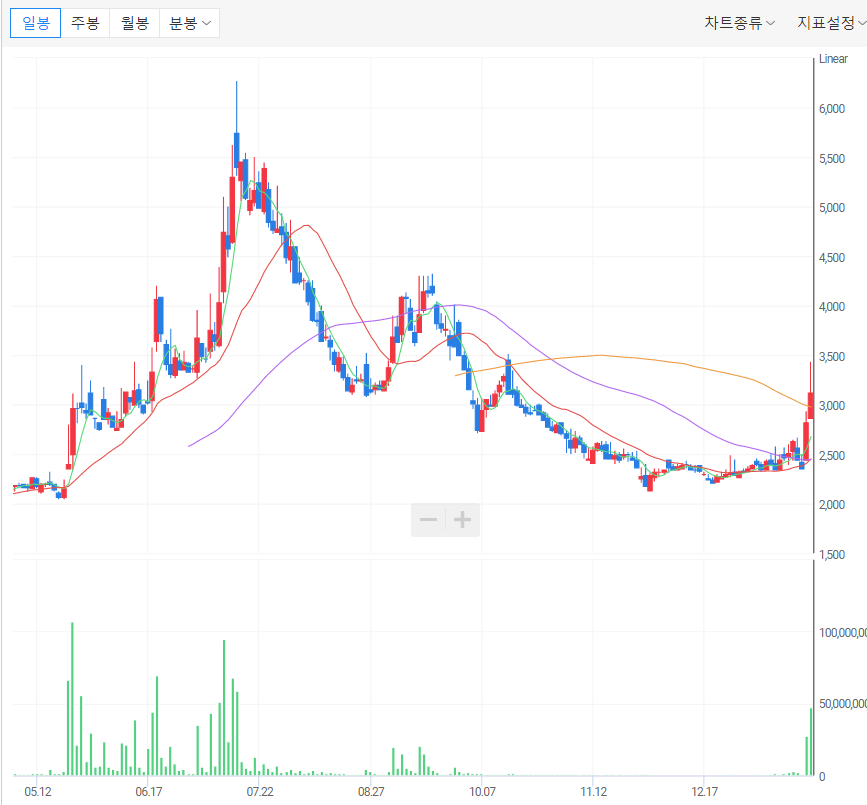Click the 10.07 date axis label

483,792
